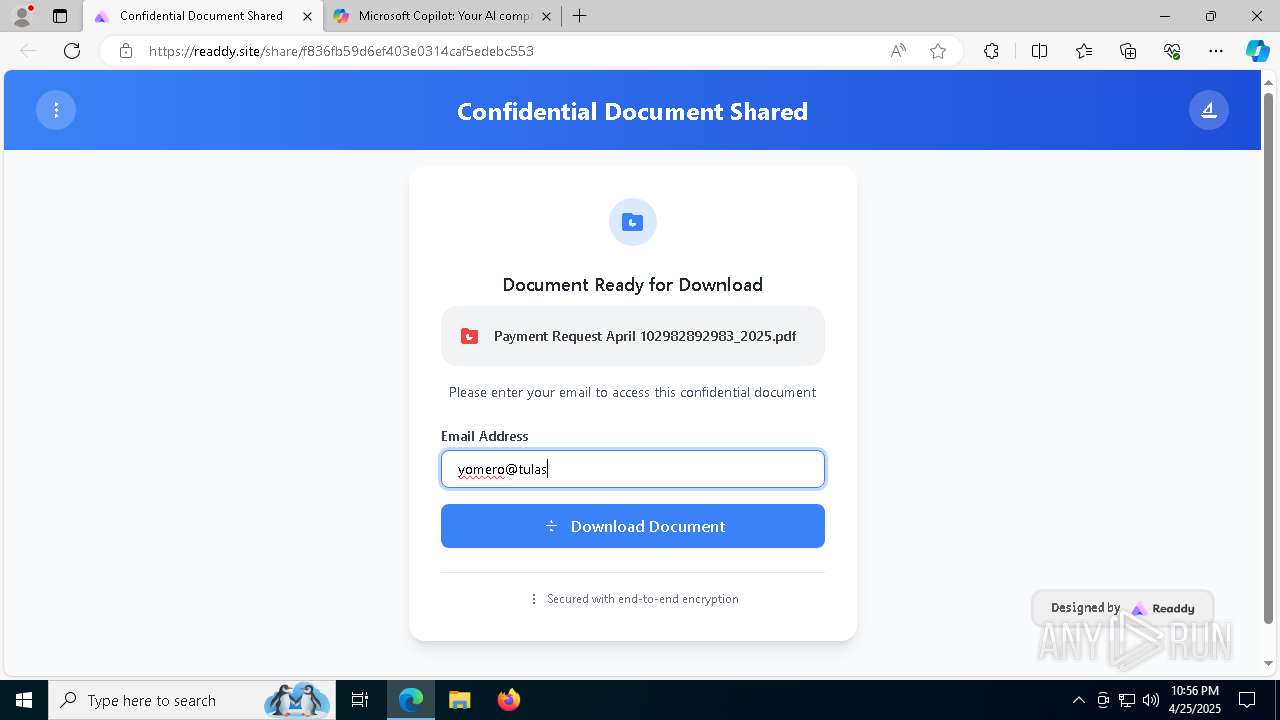Open network status tray icon
The image size is (1280, 720).
1127,700
